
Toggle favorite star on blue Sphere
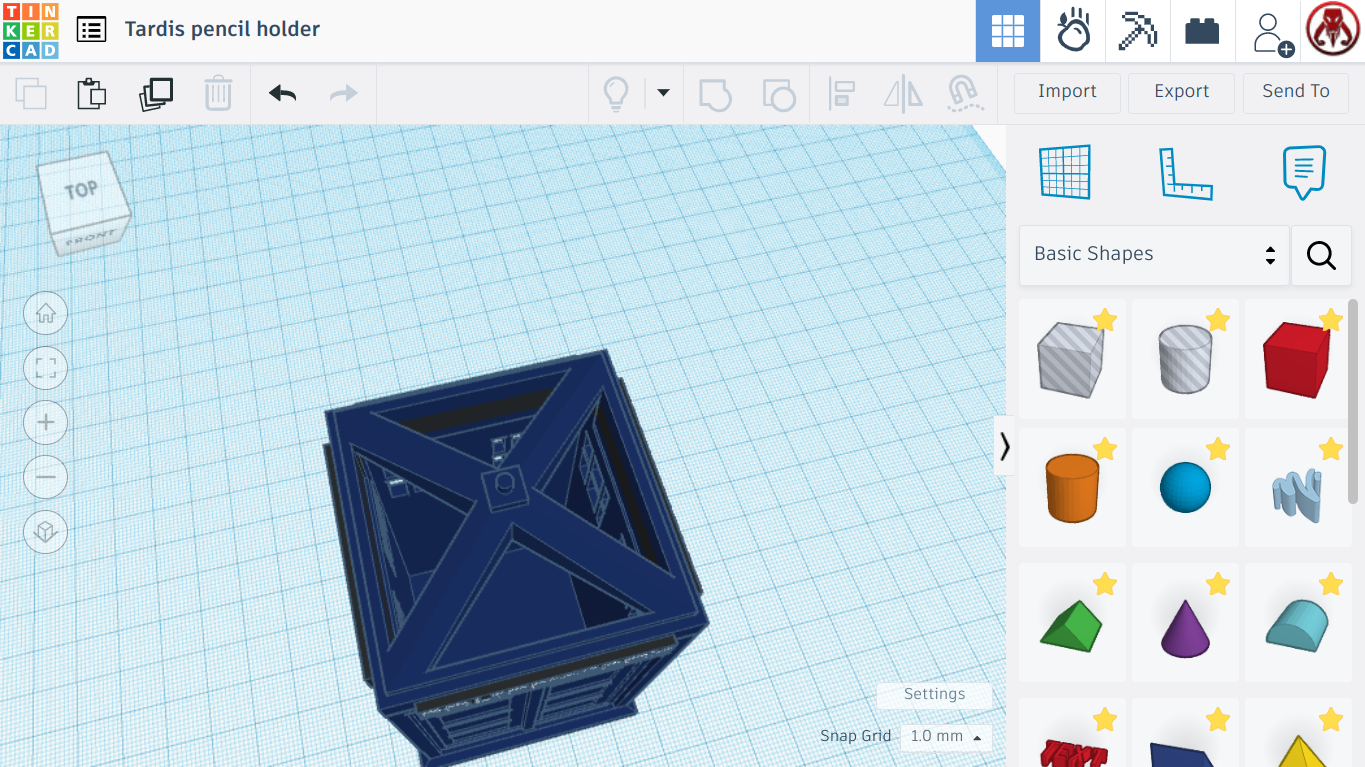click(1217, 449)
